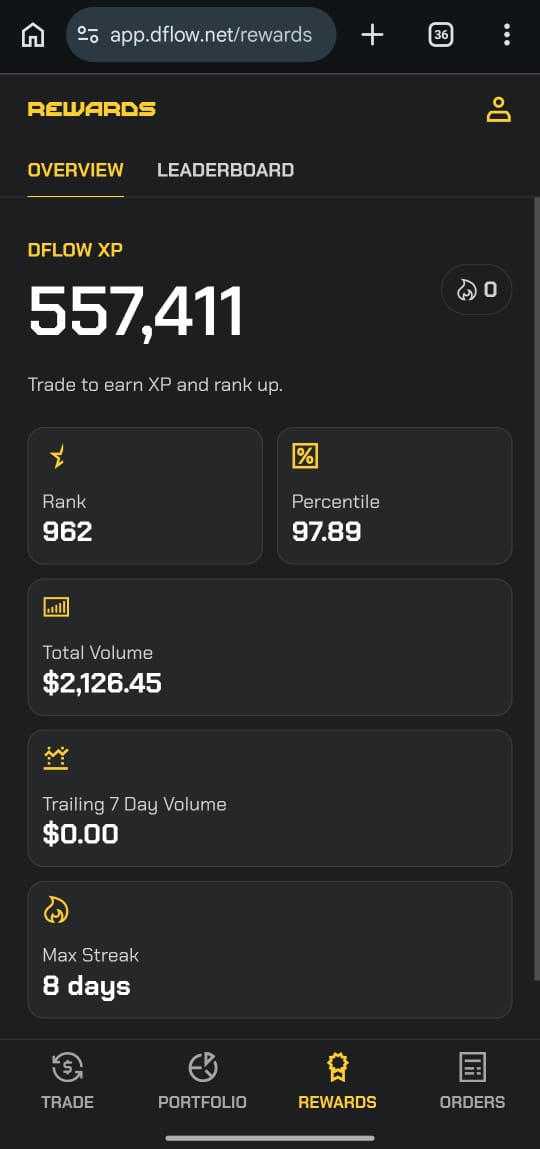Click the REWARDS logo heading
Viewport: 540px width, 1149px height.
pos(92,109)
